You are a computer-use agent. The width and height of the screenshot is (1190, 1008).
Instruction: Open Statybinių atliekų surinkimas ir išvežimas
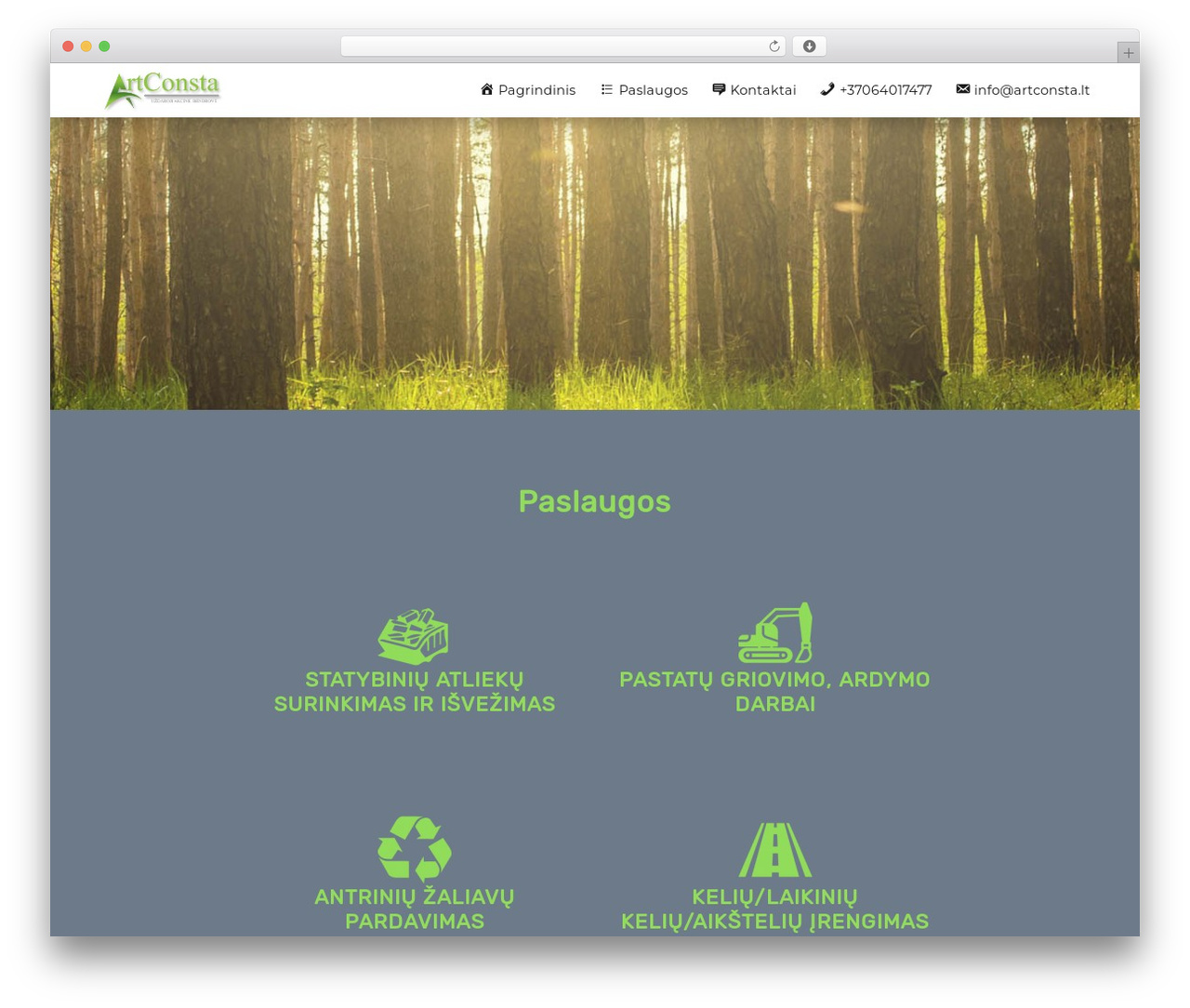415,692
